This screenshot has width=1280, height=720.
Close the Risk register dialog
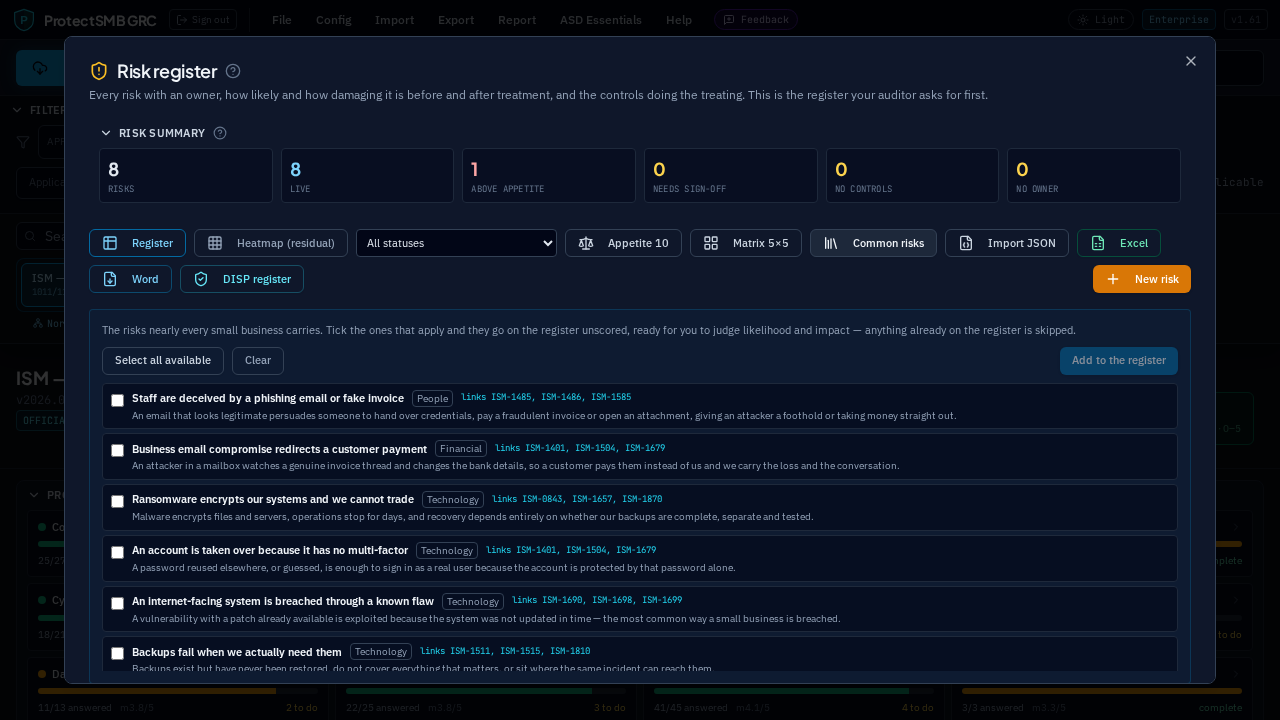tap(1191, 61)
